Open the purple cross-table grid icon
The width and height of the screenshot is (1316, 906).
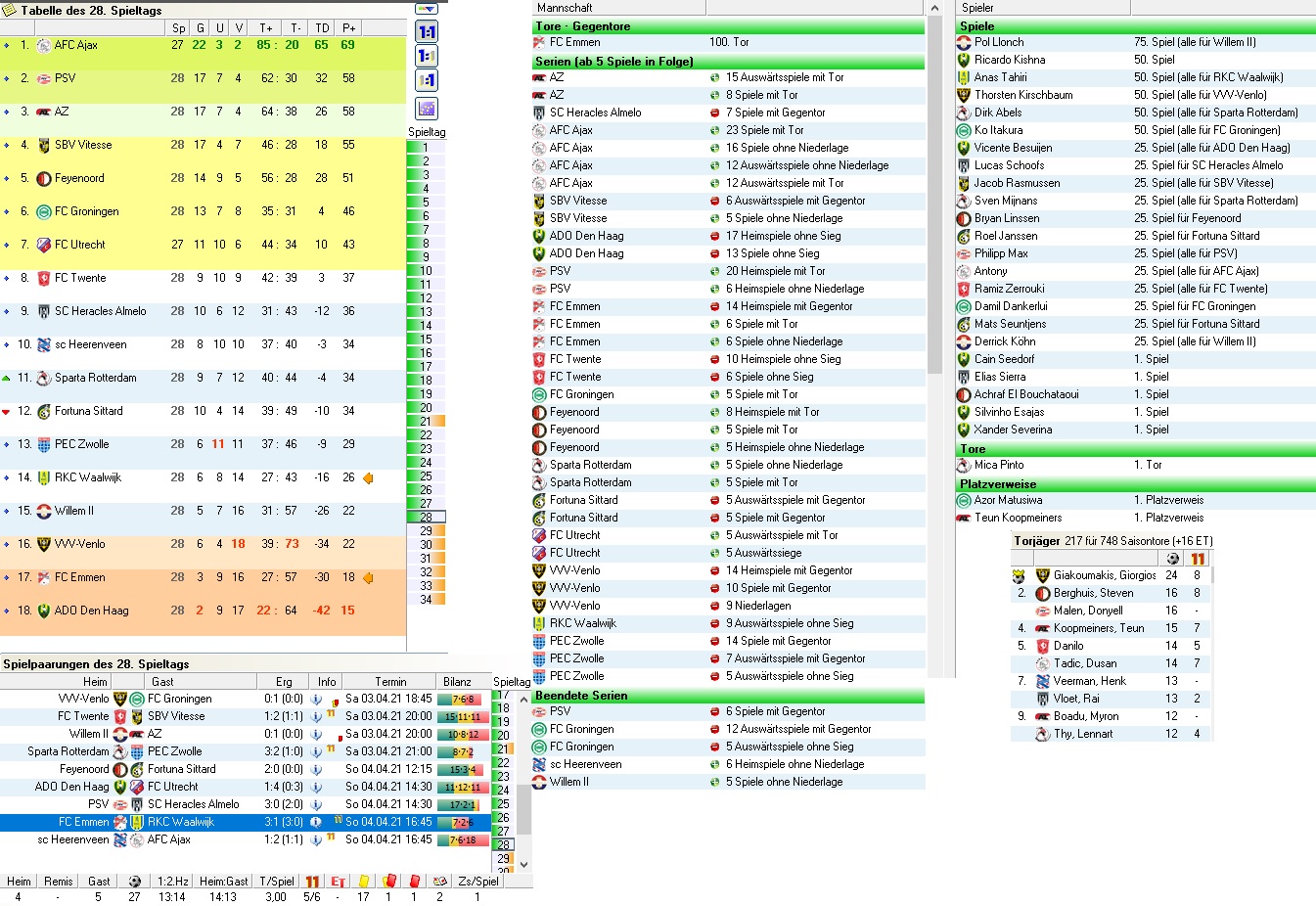[x=427, y=108]
